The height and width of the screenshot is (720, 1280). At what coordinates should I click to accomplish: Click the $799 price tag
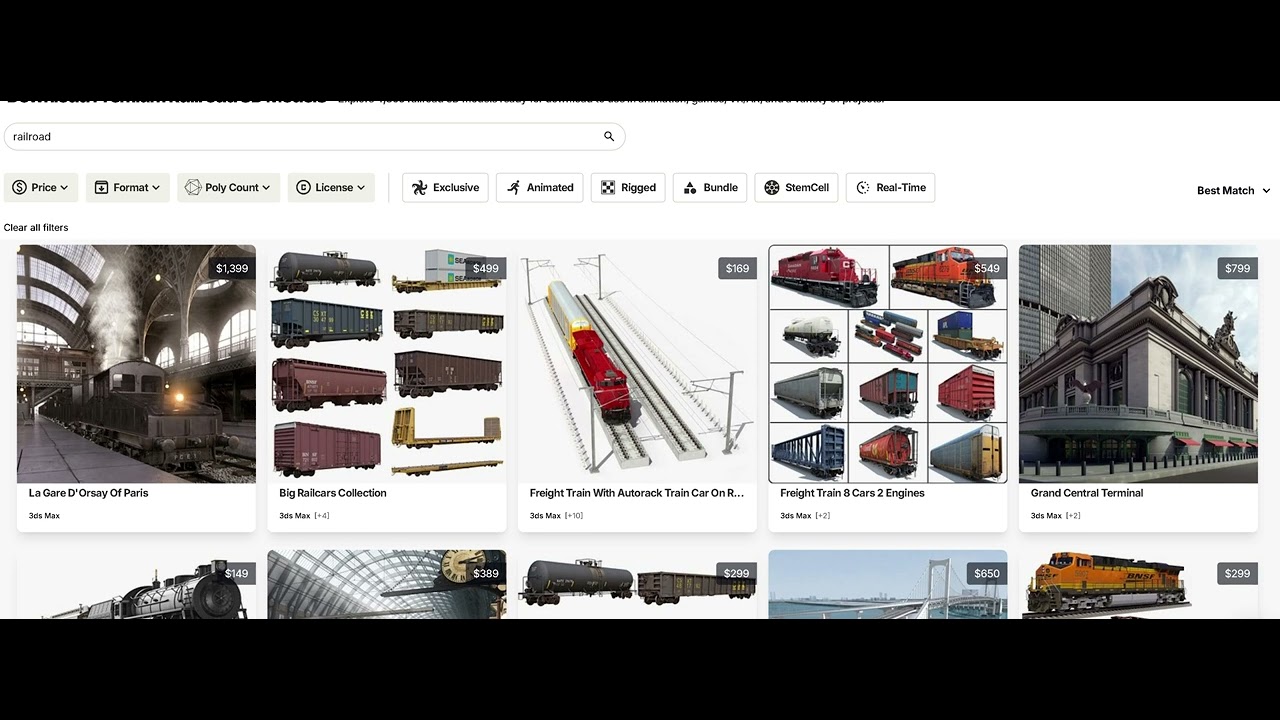[x=1238, y=268]
